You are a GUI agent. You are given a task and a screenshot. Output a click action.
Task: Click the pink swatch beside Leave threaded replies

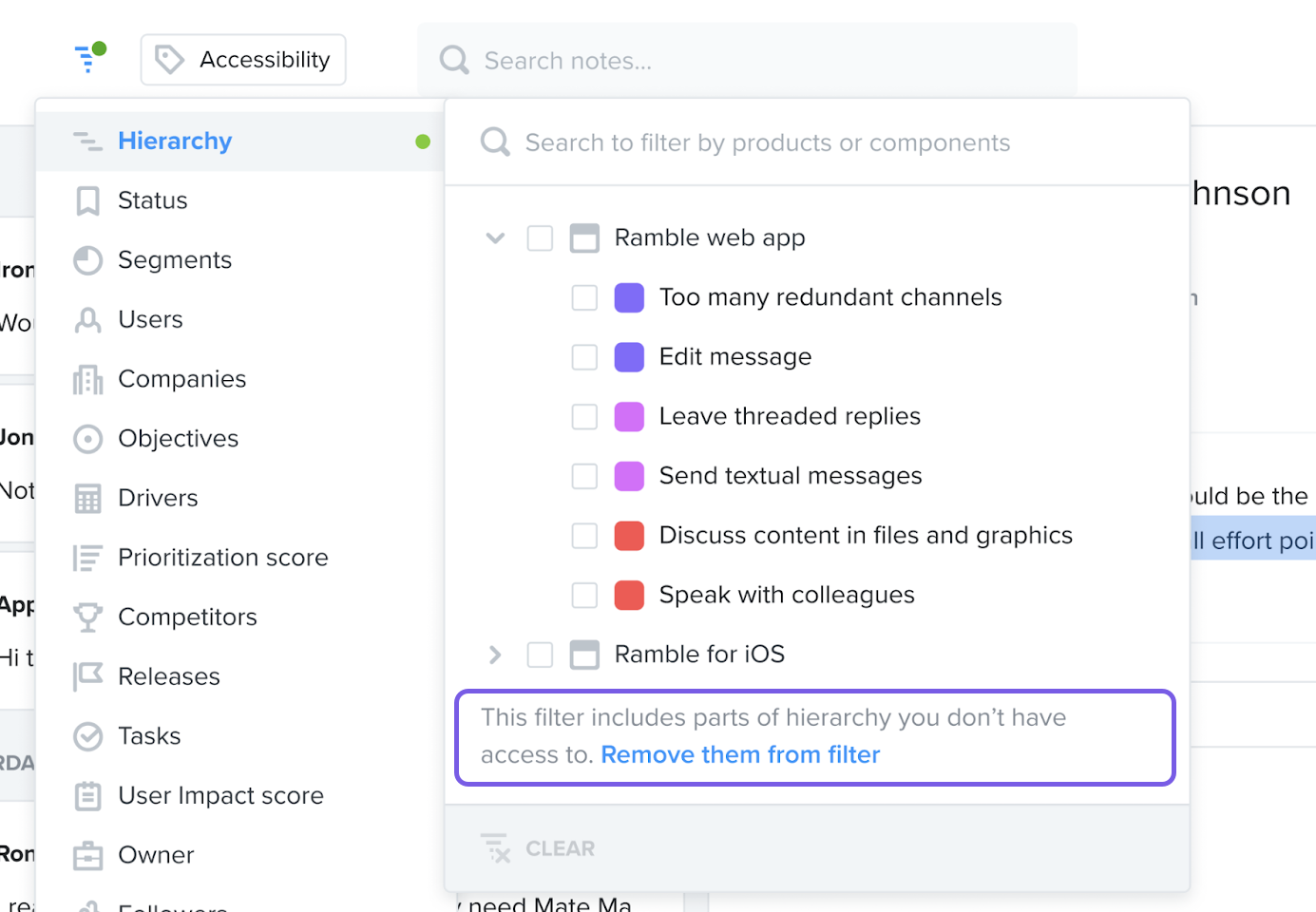[x=629, y=417]
